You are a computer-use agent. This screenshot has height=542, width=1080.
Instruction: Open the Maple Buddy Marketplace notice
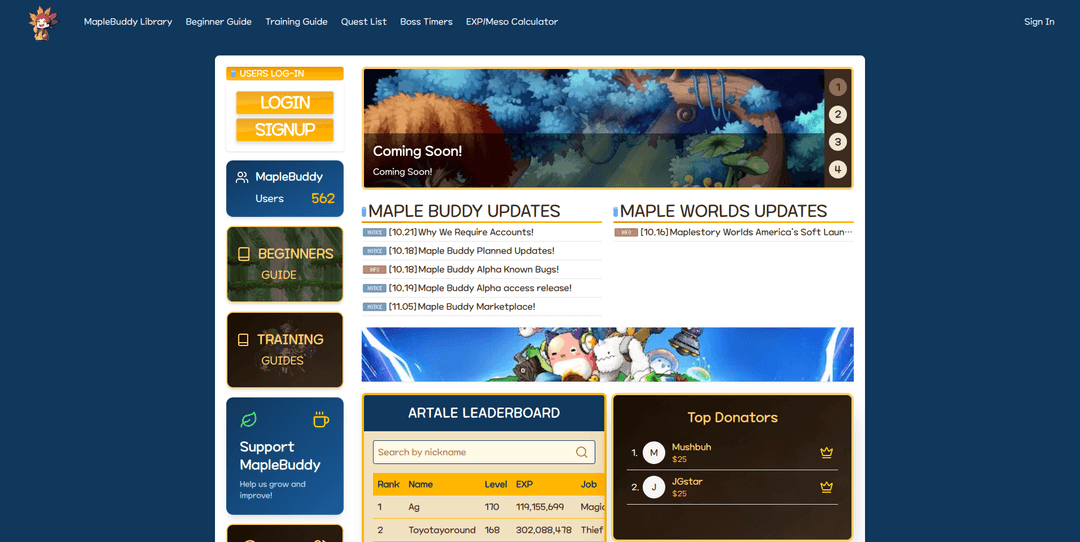point(476,307)
